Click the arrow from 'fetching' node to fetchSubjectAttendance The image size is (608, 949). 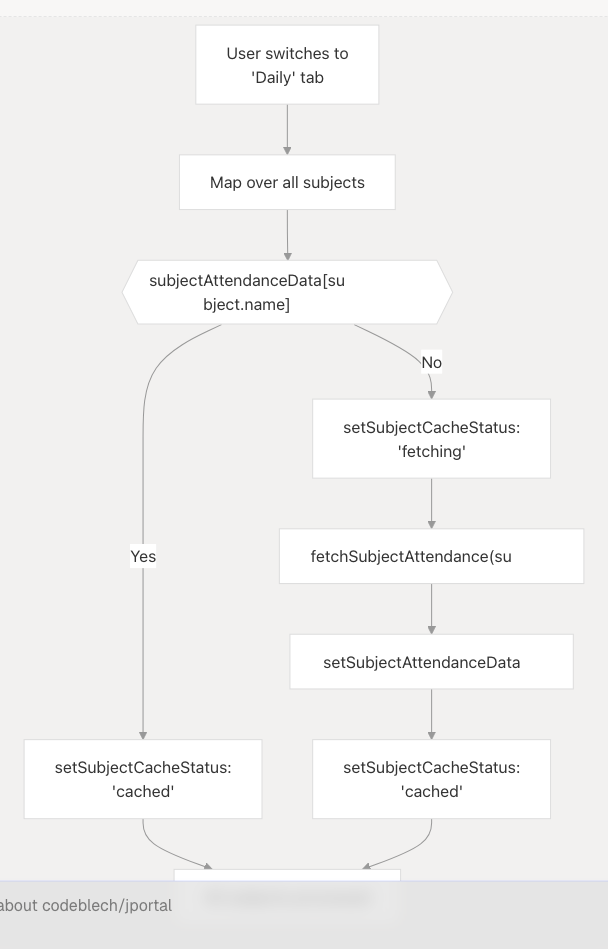coord(431,503)
